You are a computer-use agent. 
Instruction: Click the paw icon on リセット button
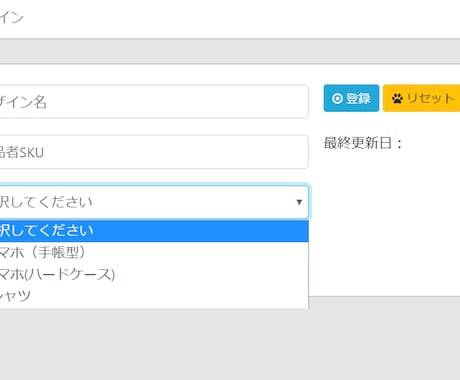point(397,99)
